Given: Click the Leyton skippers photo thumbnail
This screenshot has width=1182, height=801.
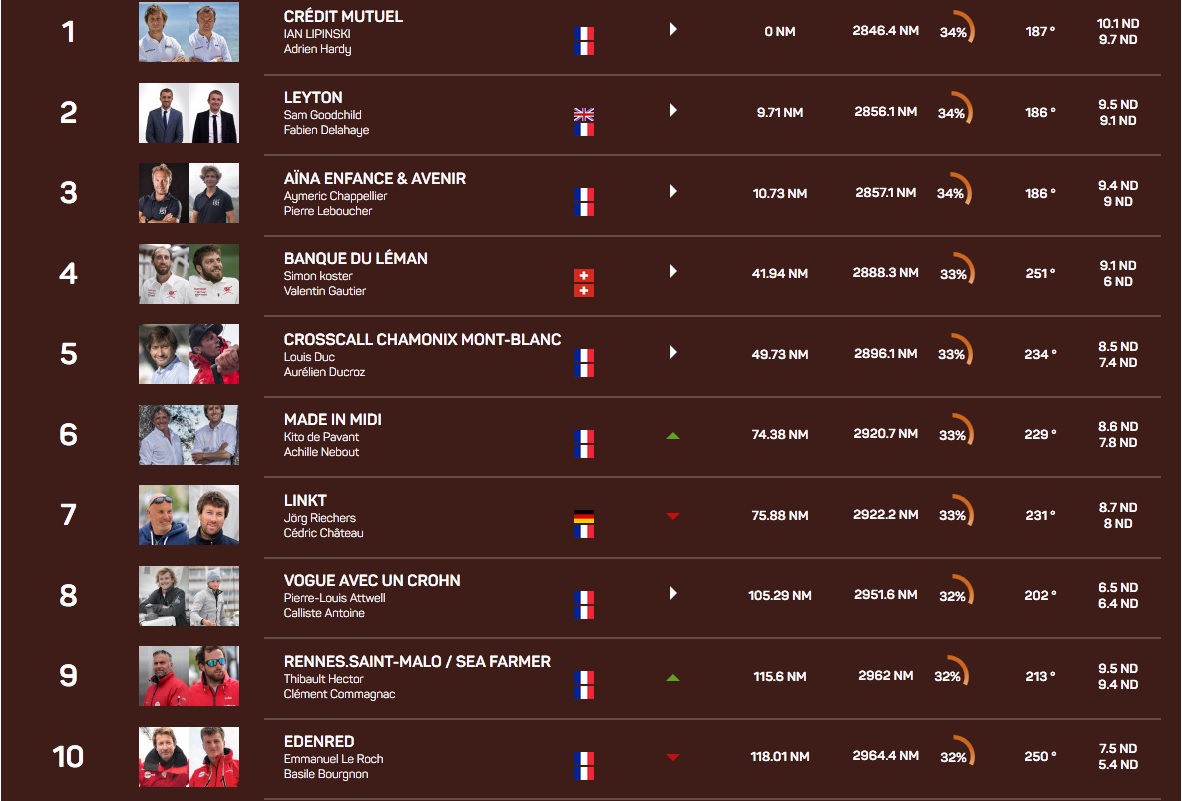Looking at the screenshot, I should tap(189, 113).
